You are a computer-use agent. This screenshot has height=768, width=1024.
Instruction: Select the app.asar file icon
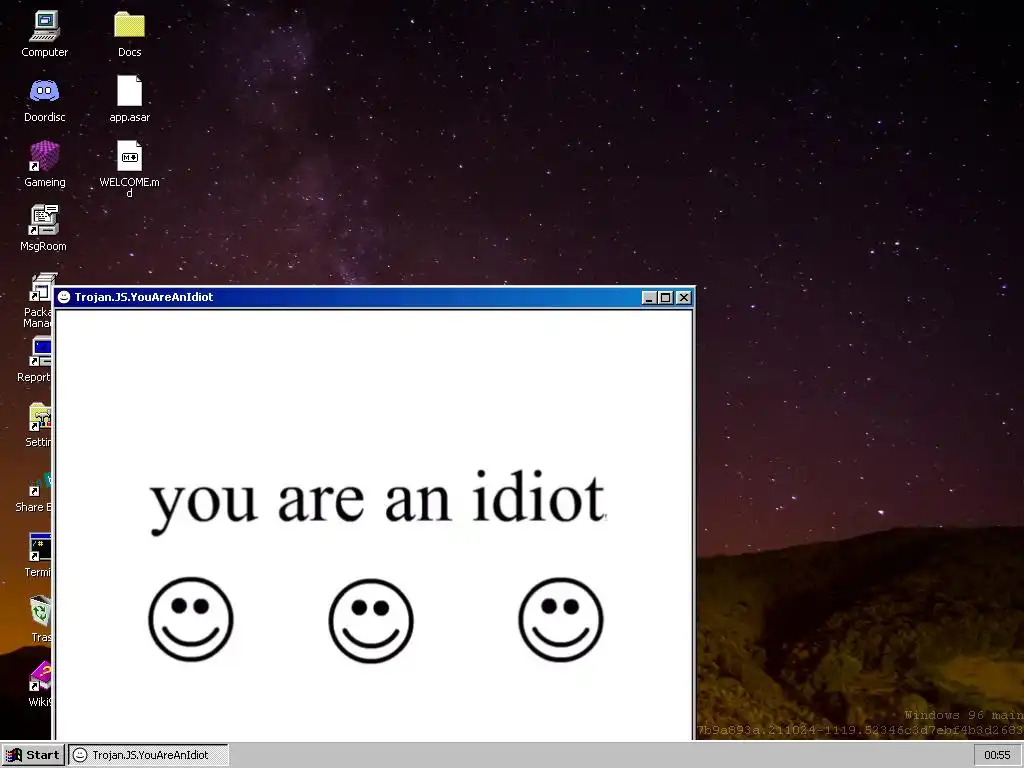click(129, 91)
